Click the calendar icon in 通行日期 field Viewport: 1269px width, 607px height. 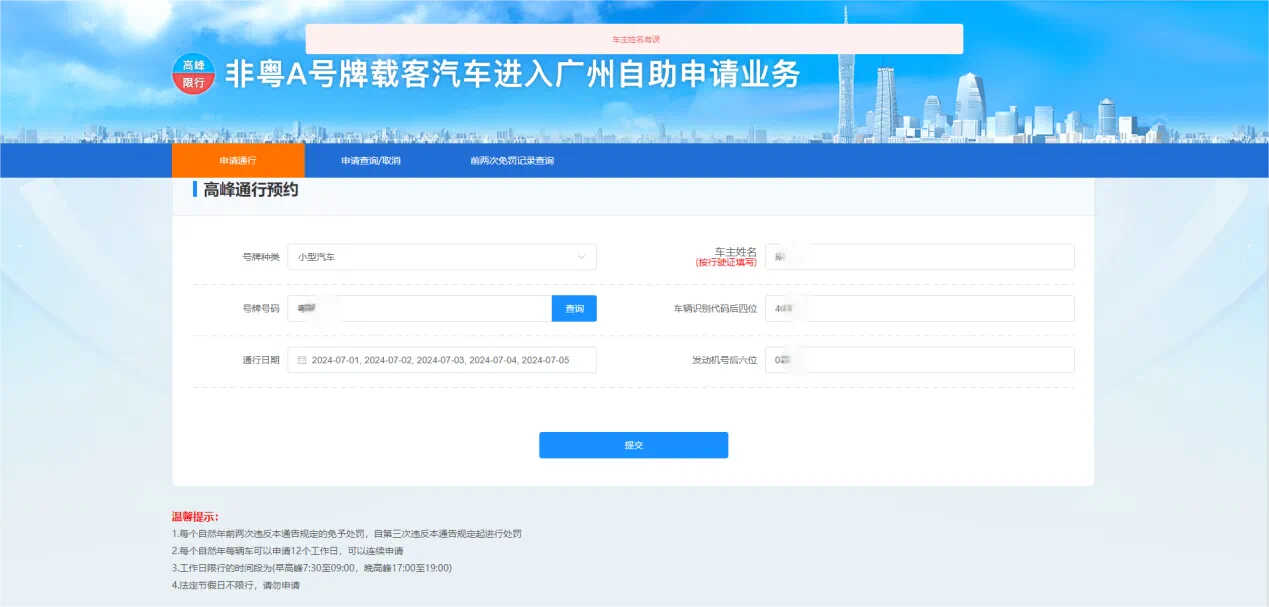(301, 360)
